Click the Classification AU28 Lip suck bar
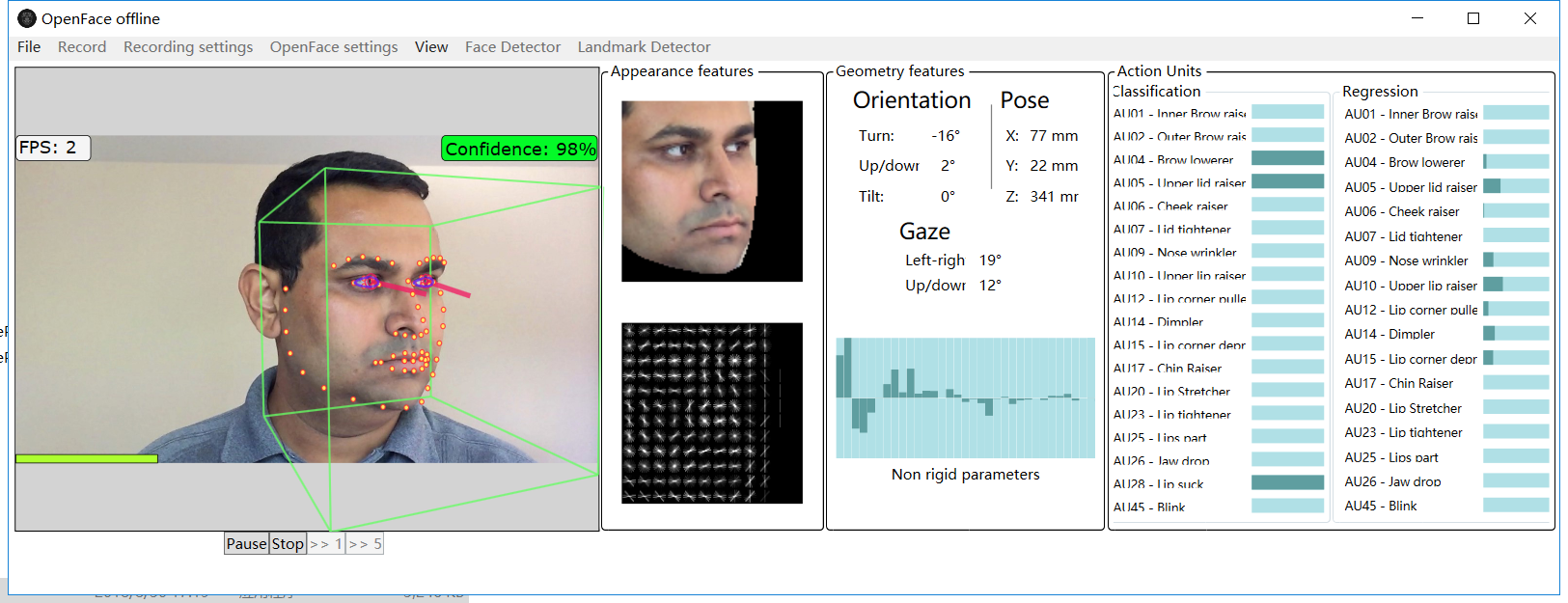The width and height of the screenshot is (1568, 603). (x=1288, y=482)
